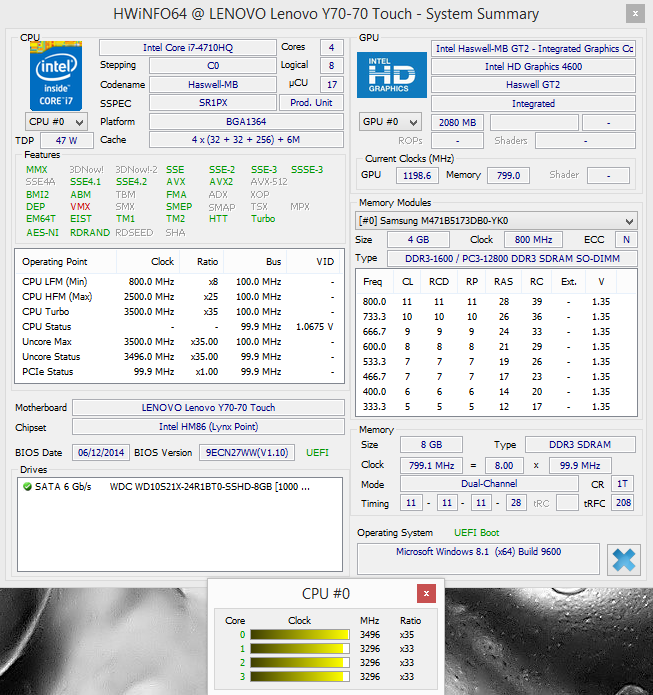653x695 pixels.
Task: Select the CPU LFM (Min) row
Action: tap(179, 281)
